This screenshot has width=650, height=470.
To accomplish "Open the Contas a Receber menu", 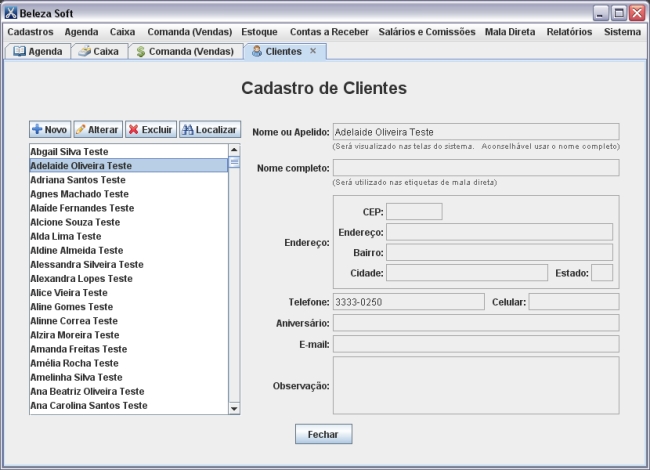I will tap(329, 32).
